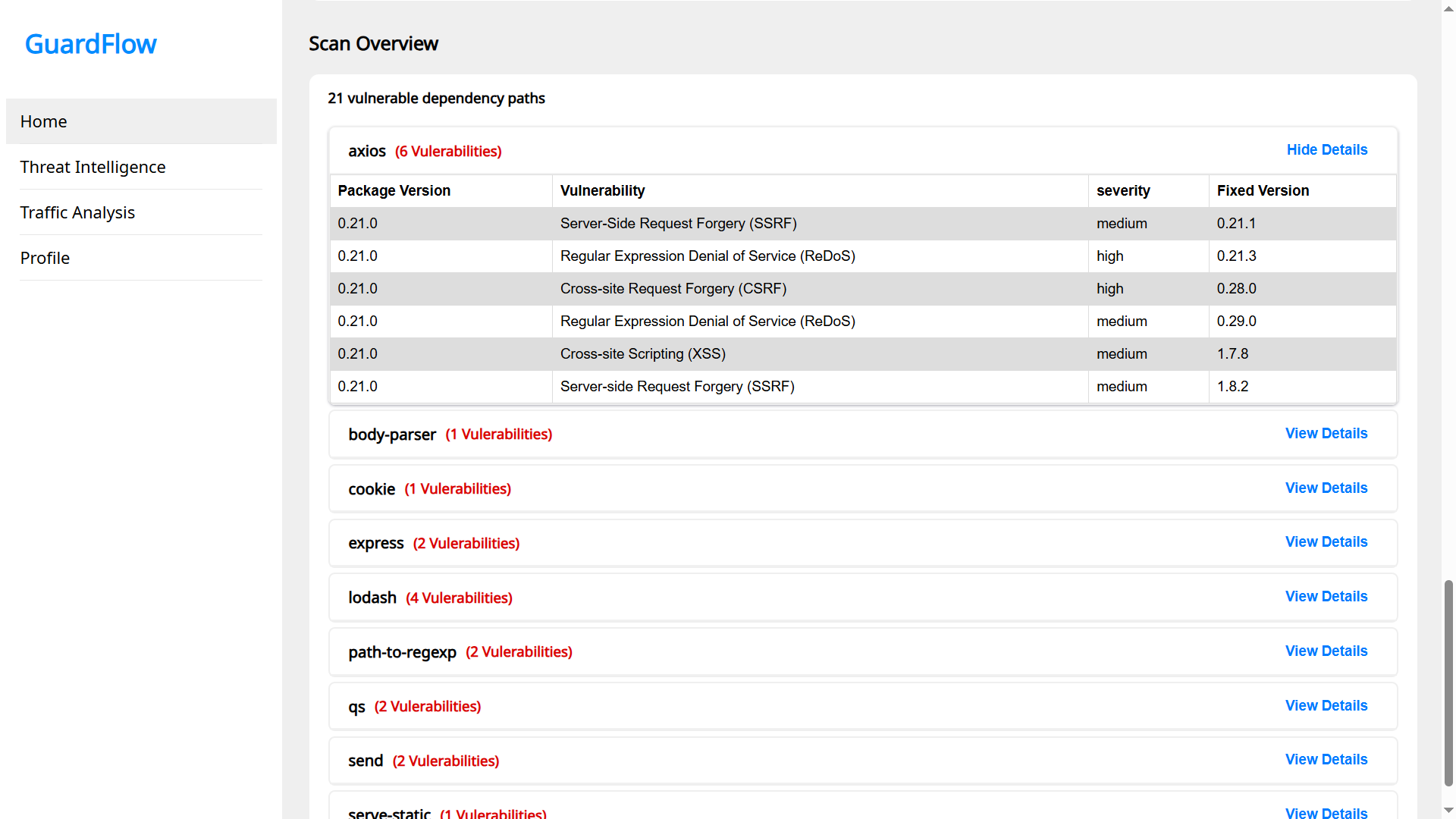
Task: Open send View Details link
Action: (1326, 759)
